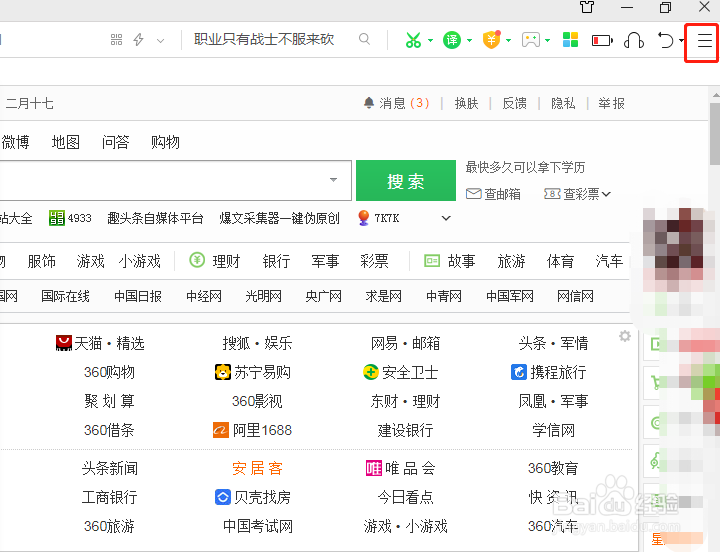
Task: Click the colorful grid apps icon
Action: [x=570, y=40]
